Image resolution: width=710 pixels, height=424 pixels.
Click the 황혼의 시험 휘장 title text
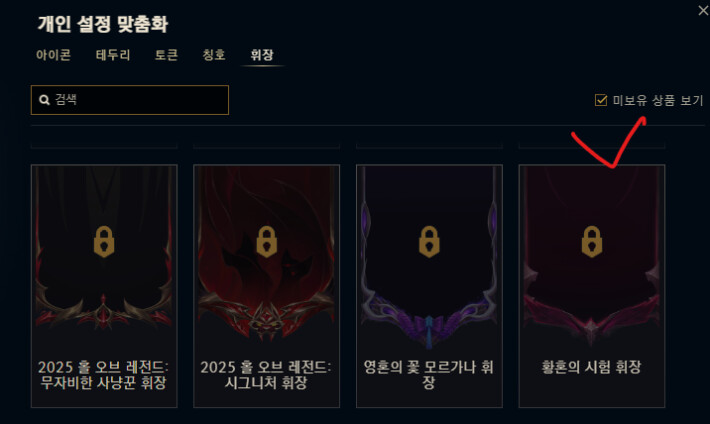(x=591, y=367)
